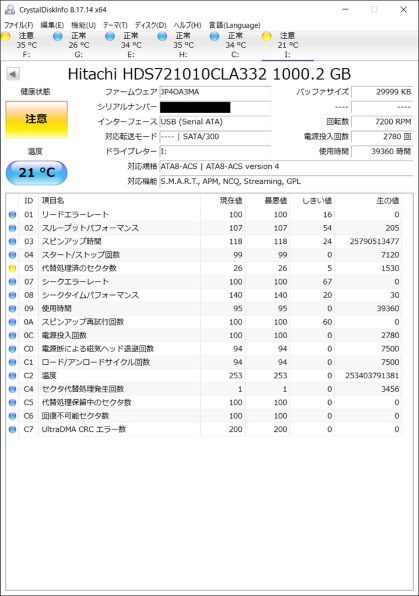Click the yellow warning icon for ID 05

13,268
